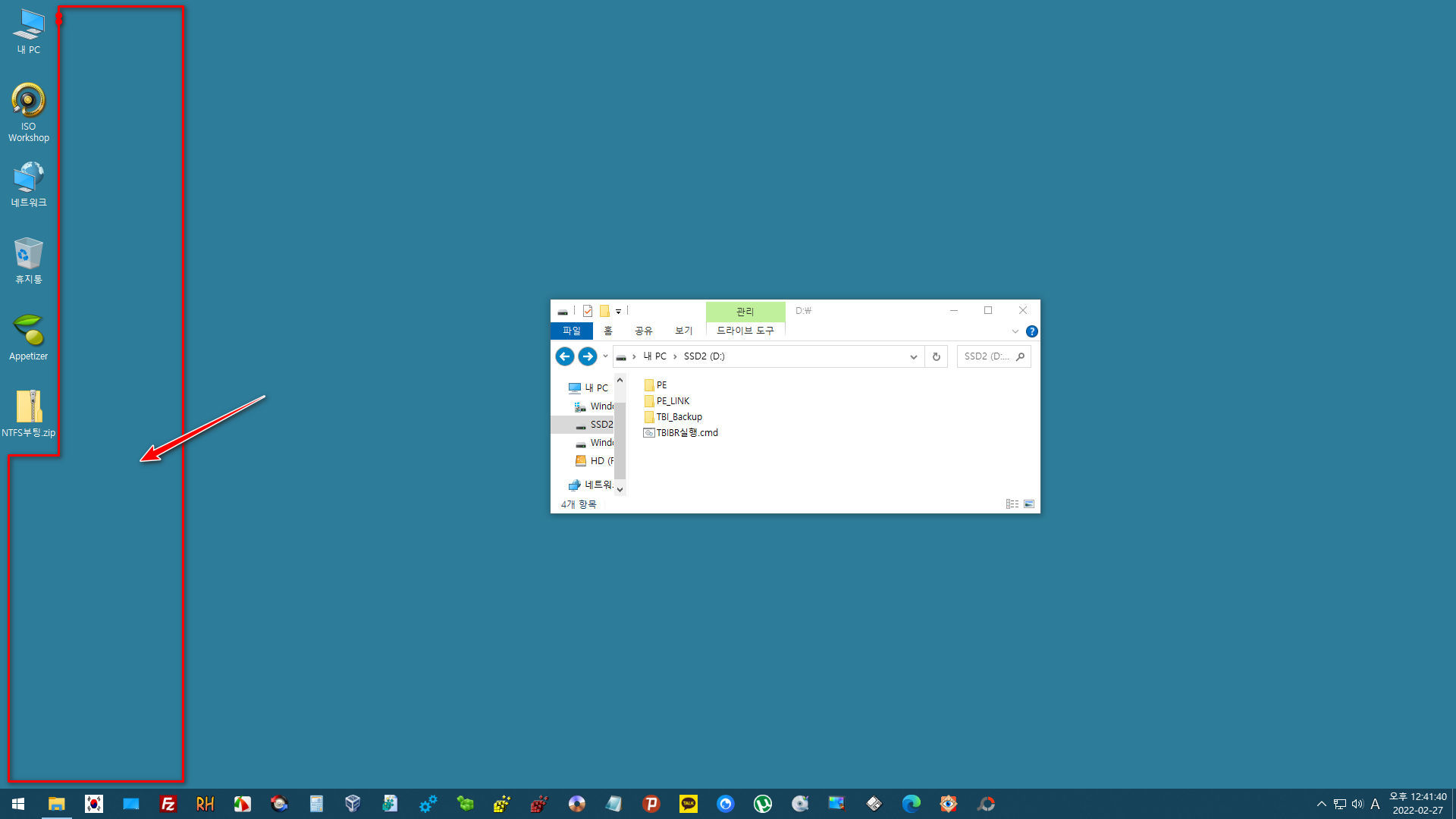Click the Properties quick access toolbar icon

[x=588, y=311]
